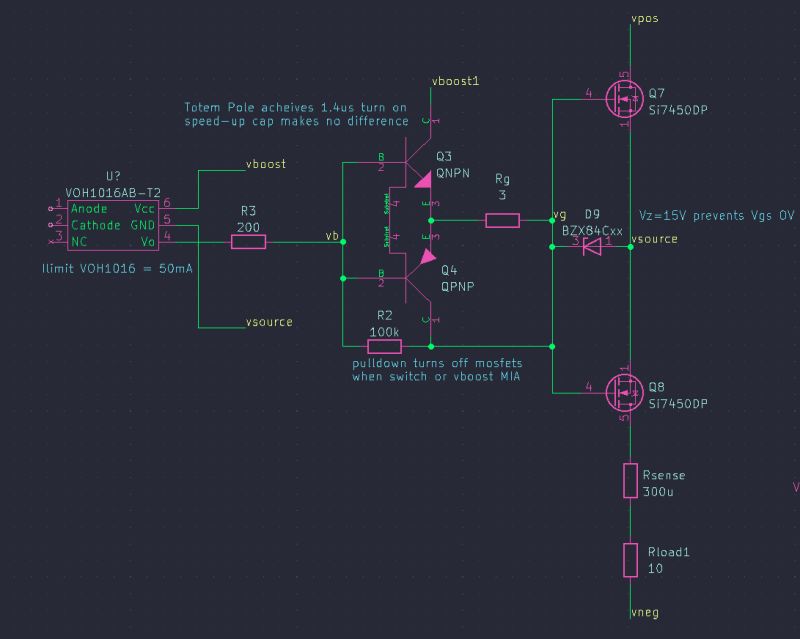800x639 pixels.
Task: Click the Rload1 10 resistor symbol
Action: 632,559
